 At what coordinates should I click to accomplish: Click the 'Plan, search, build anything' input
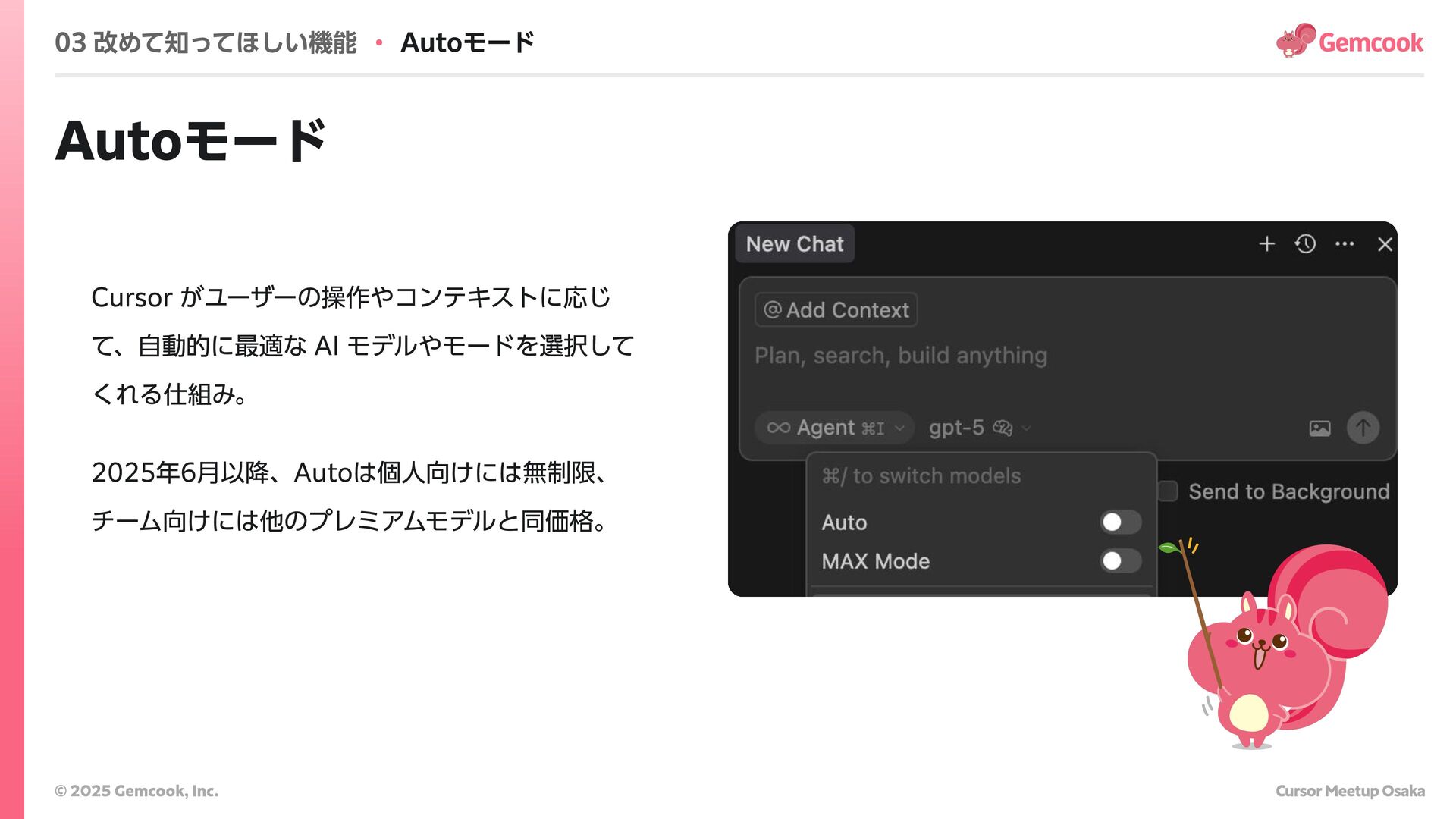coord(900,356)
